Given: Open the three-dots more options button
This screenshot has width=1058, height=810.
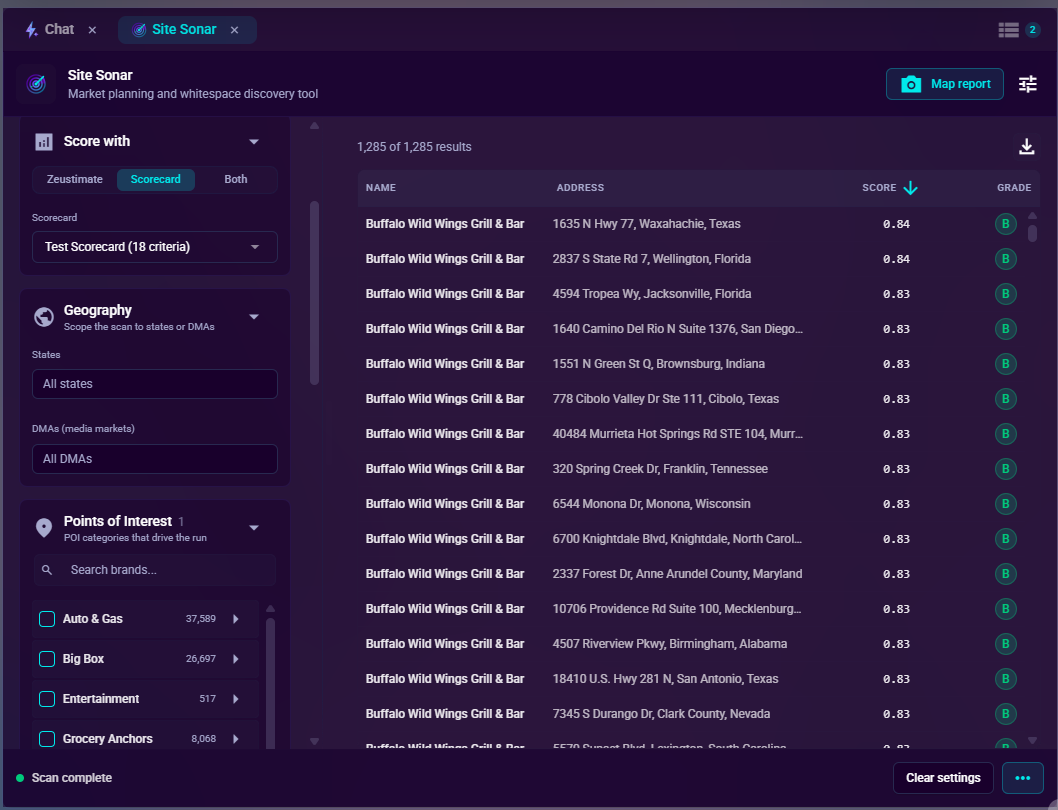Looking at the screenshot, I should coord(1023,778).
